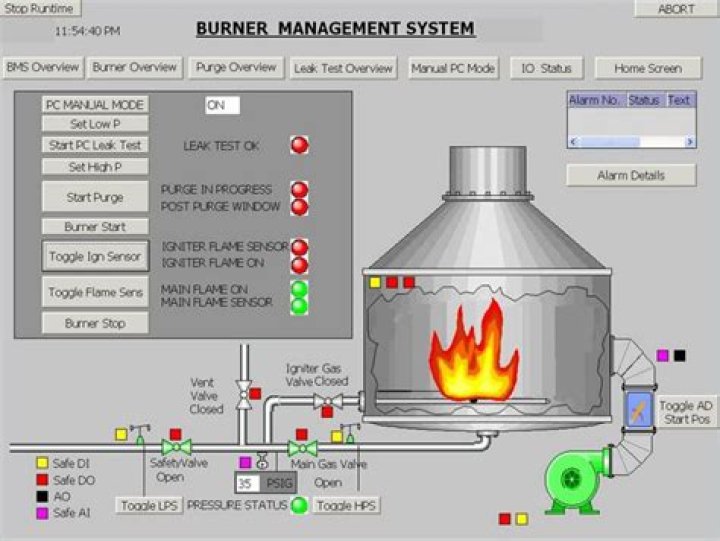Click the Alarm No. column header

pyautogui.click(x=597, y=100)
